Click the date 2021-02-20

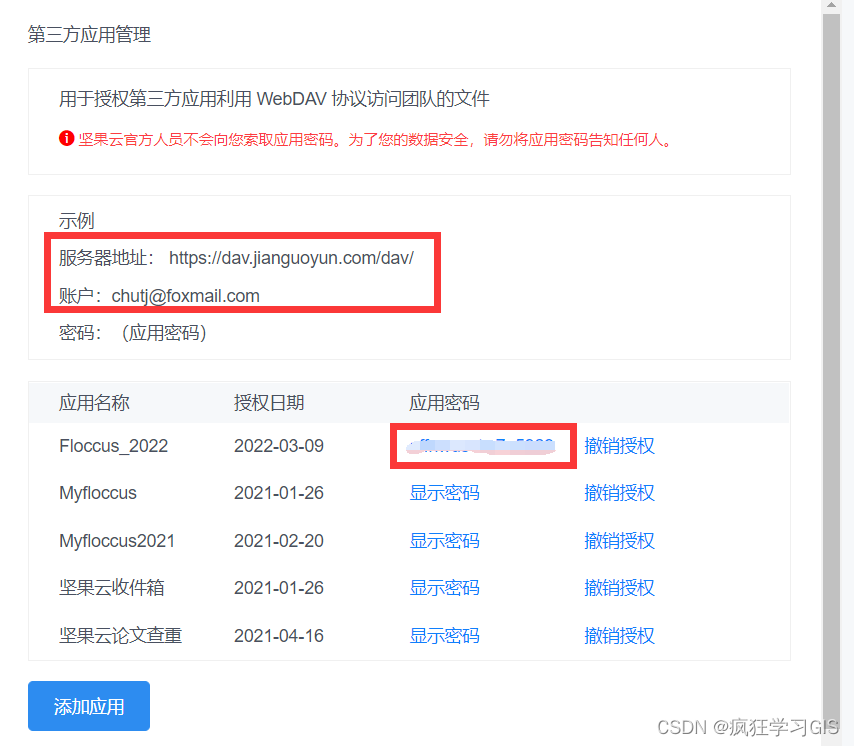pos(279,541)
